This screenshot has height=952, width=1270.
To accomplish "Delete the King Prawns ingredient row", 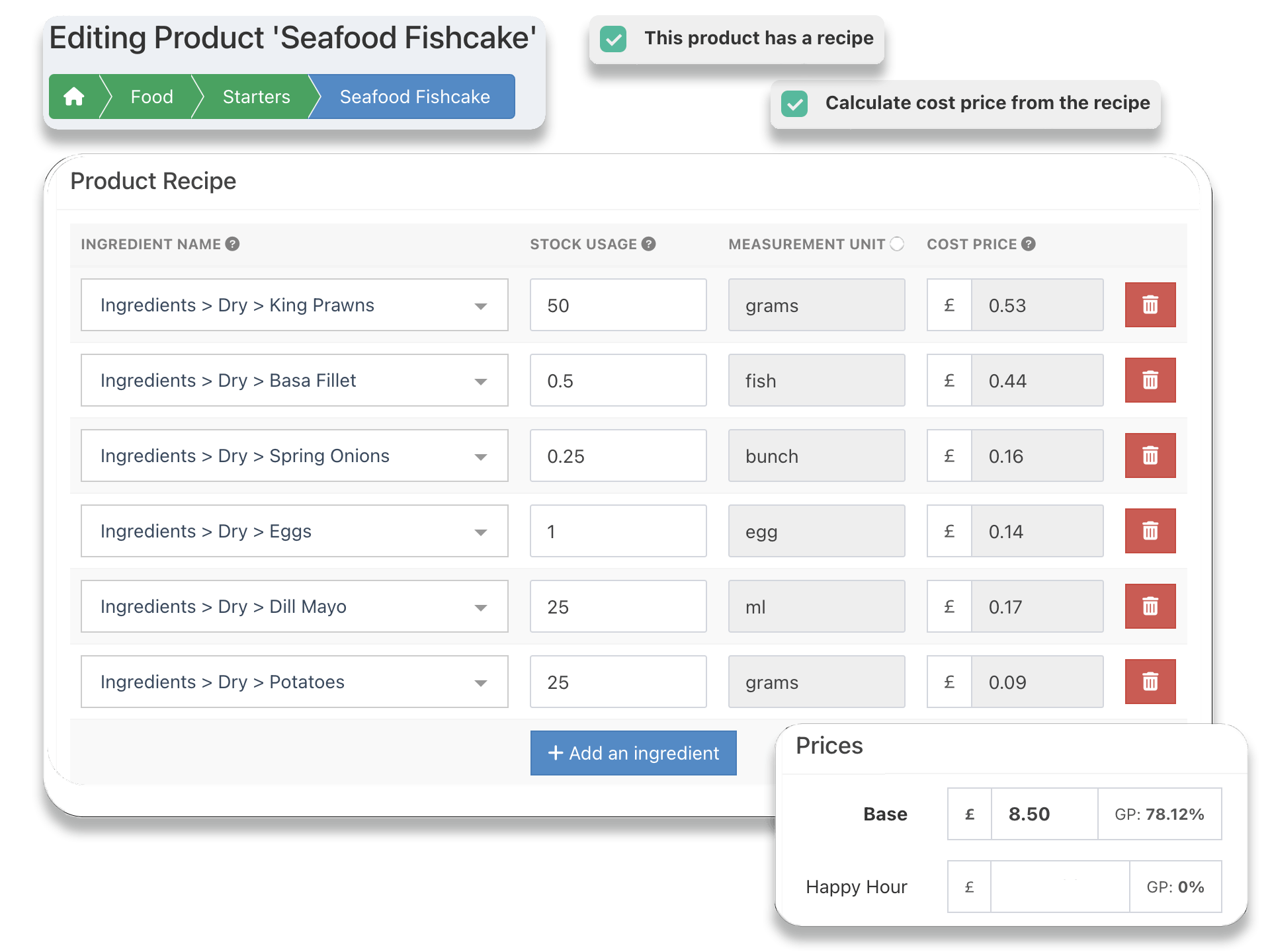I will pos(1150,305).
